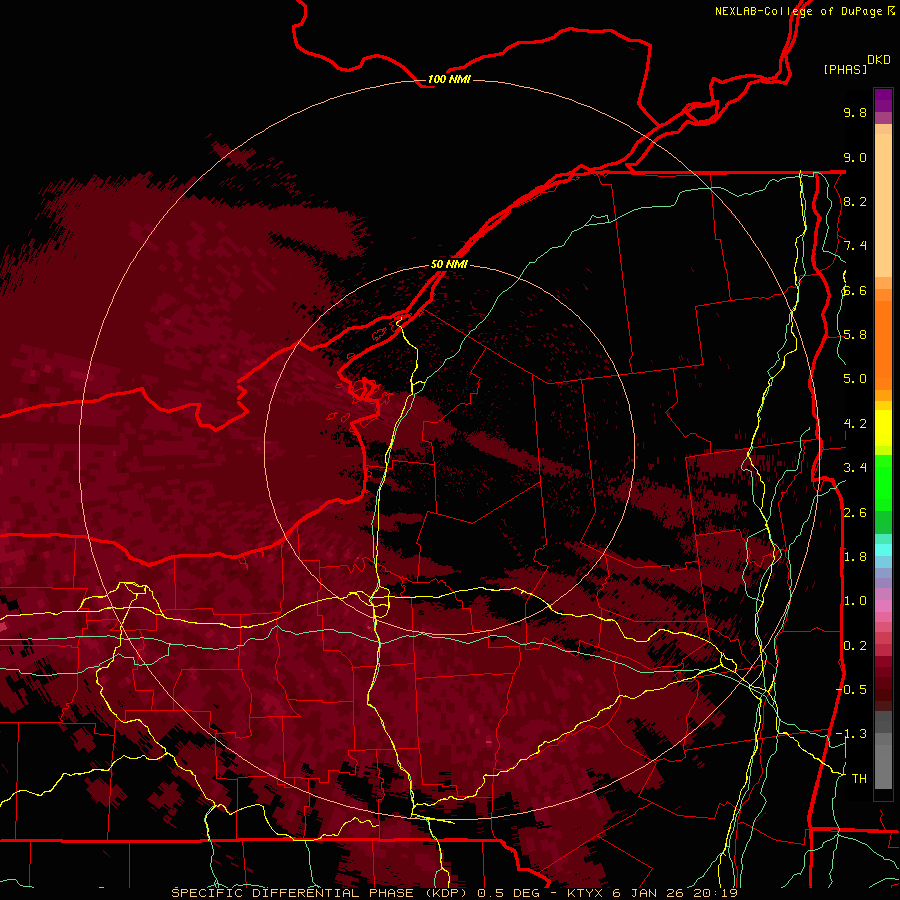
Task: Click the cyan segment of the color bar
Action: [883, 550]
